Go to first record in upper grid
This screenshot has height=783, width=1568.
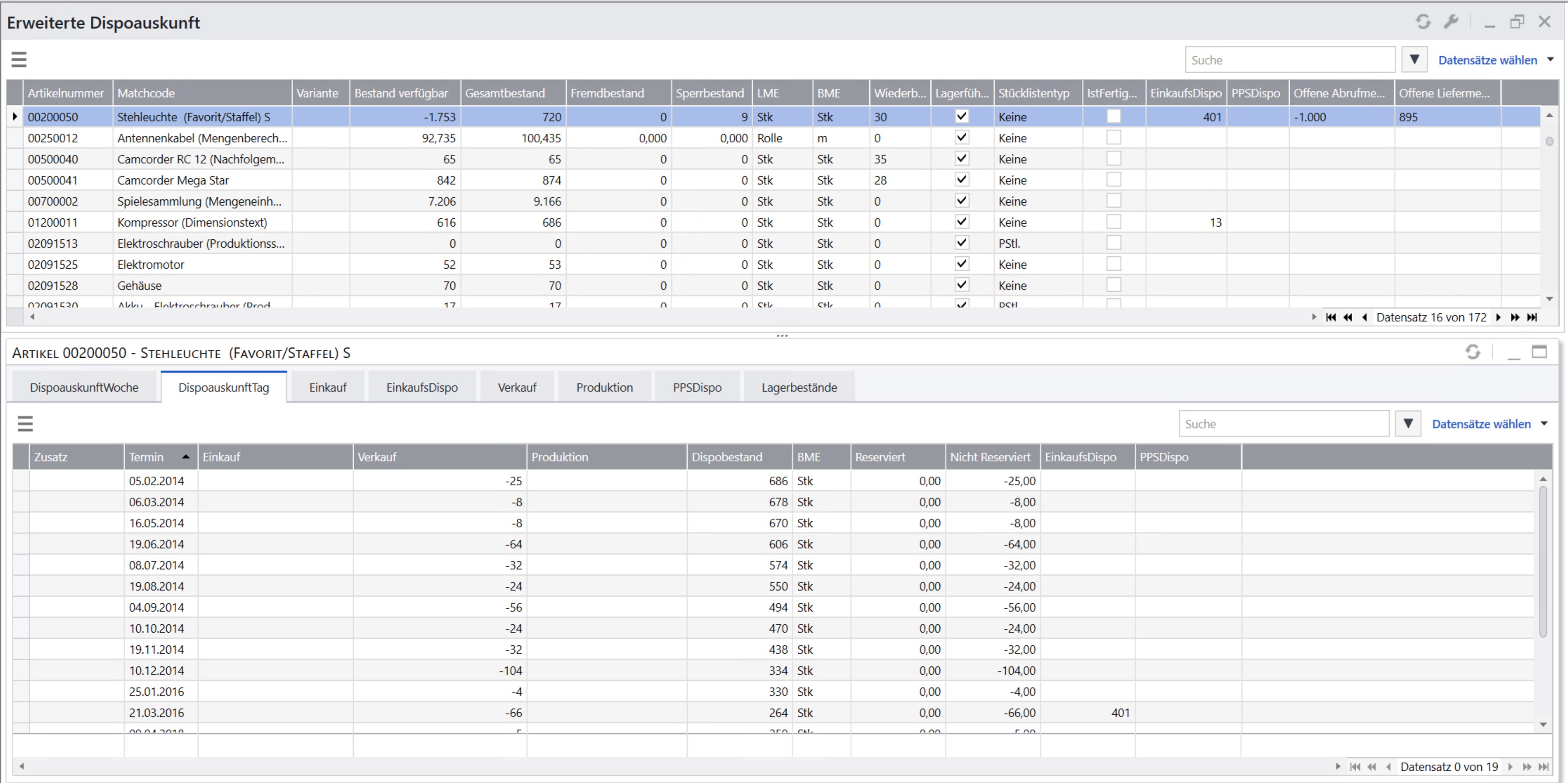pos(1330,317)
